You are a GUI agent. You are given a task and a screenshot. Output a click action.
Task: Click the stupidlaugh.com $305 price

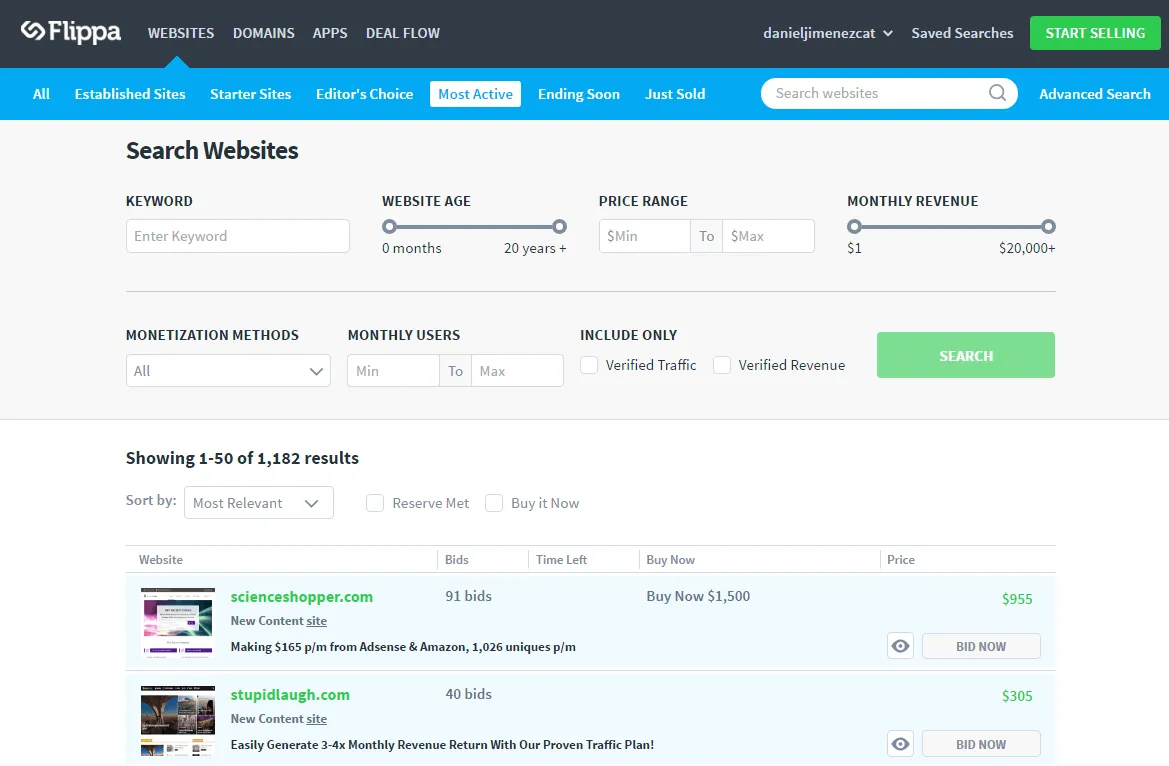point(1017,696)
